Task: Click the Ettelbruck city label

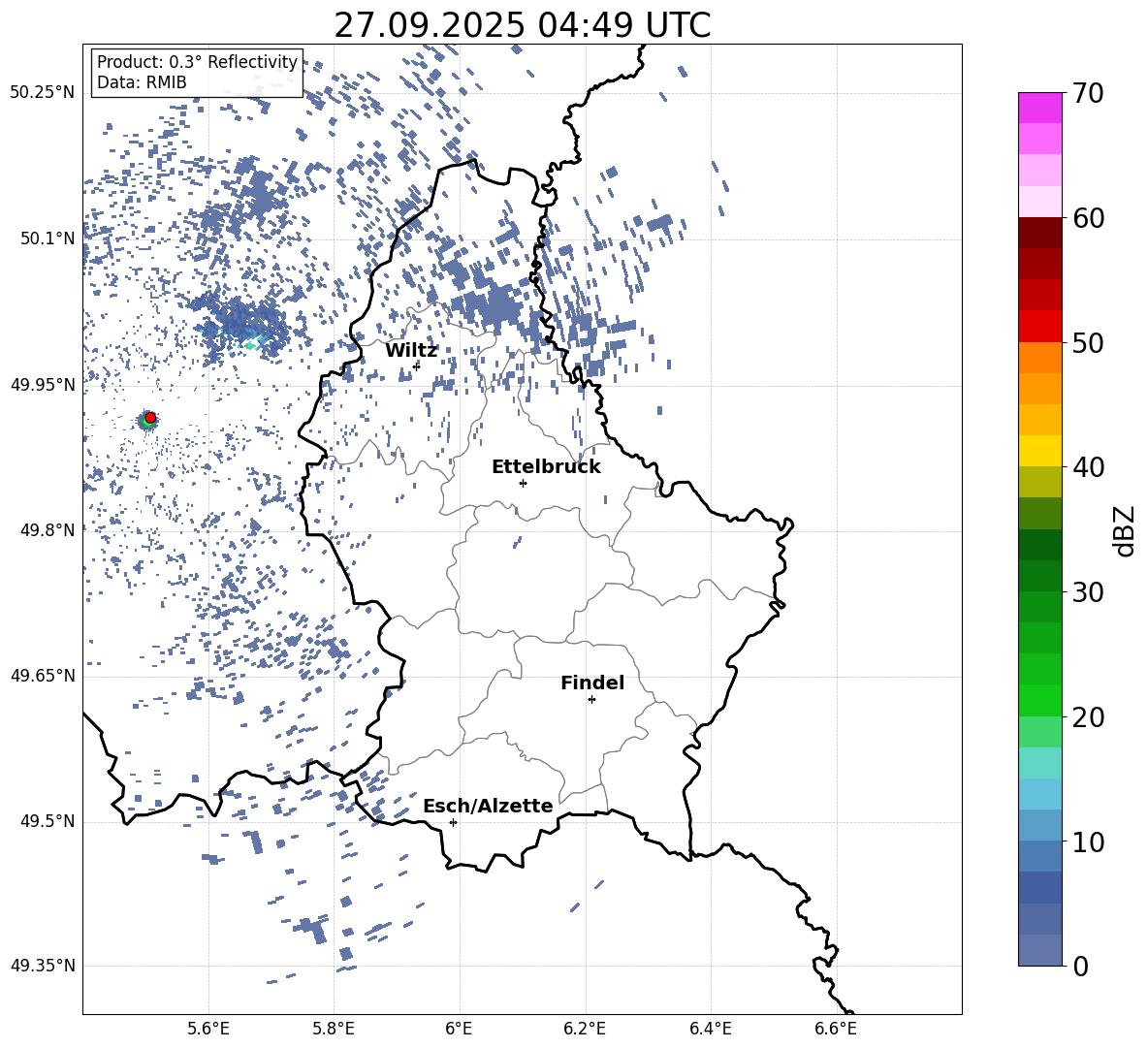Action: pos(546,467)
